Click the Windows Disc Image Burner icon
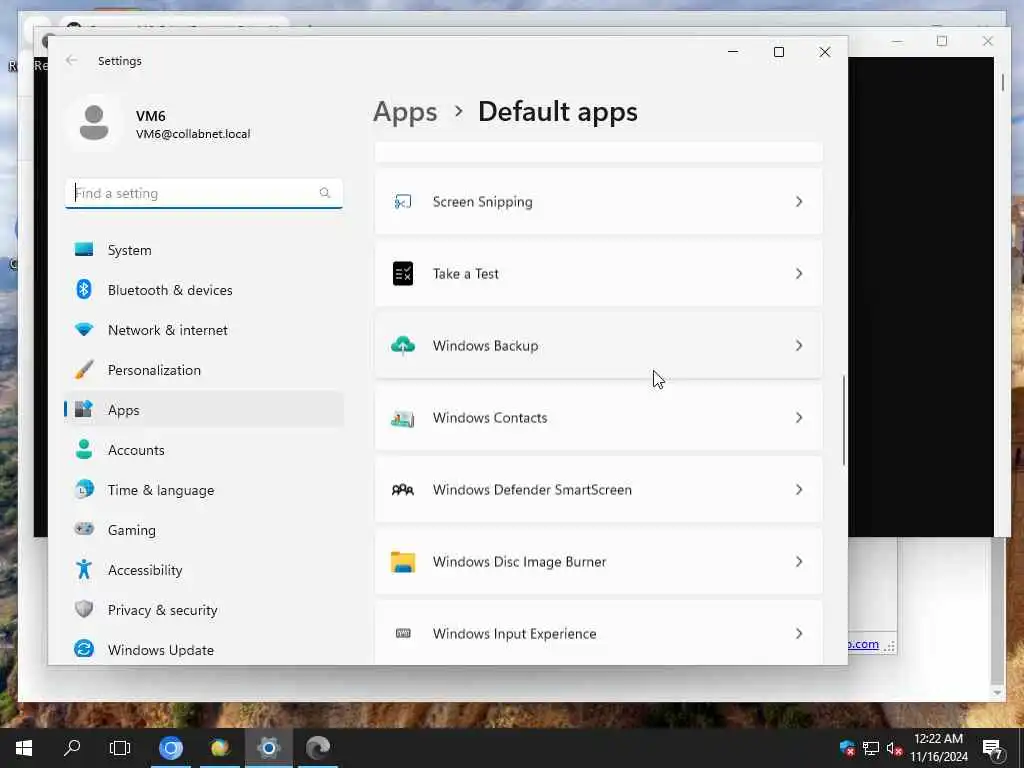This screenshot has height=768, width=1024. click(x=403, y=562)
